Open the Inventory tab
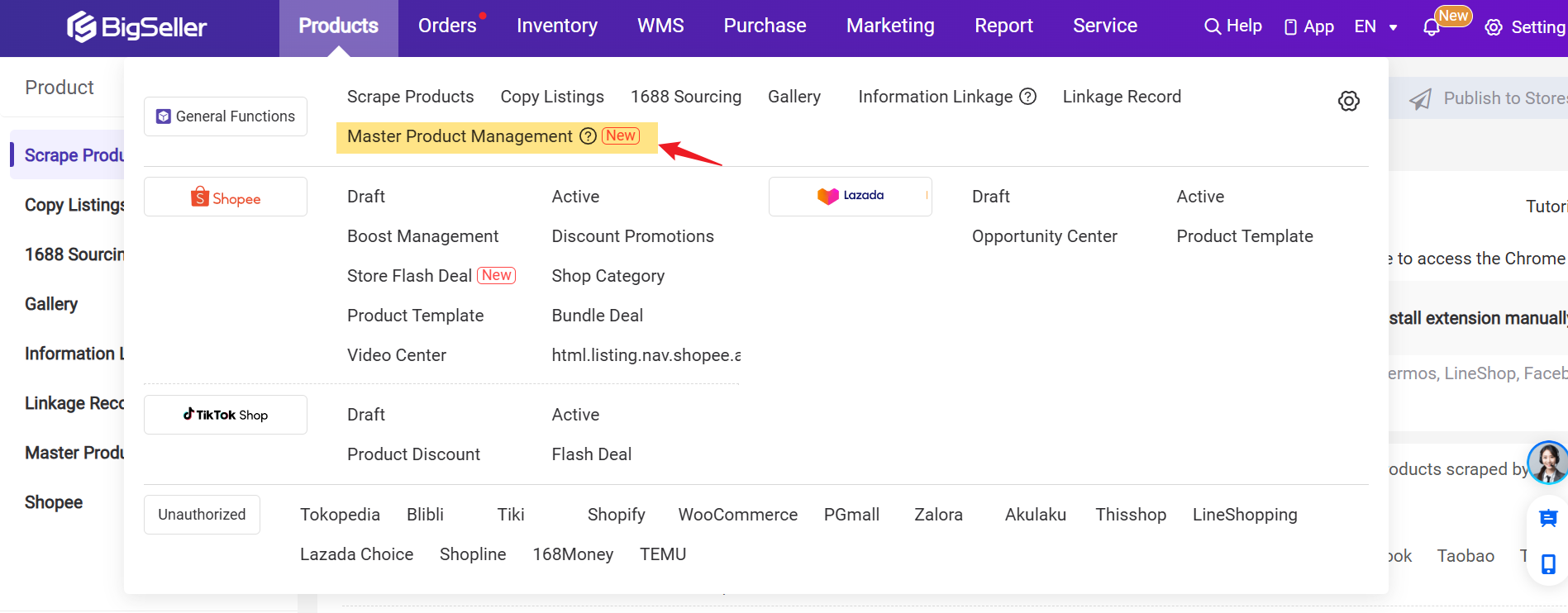The height and width of the screenshot is (613, 1568). tap(557, 26)
